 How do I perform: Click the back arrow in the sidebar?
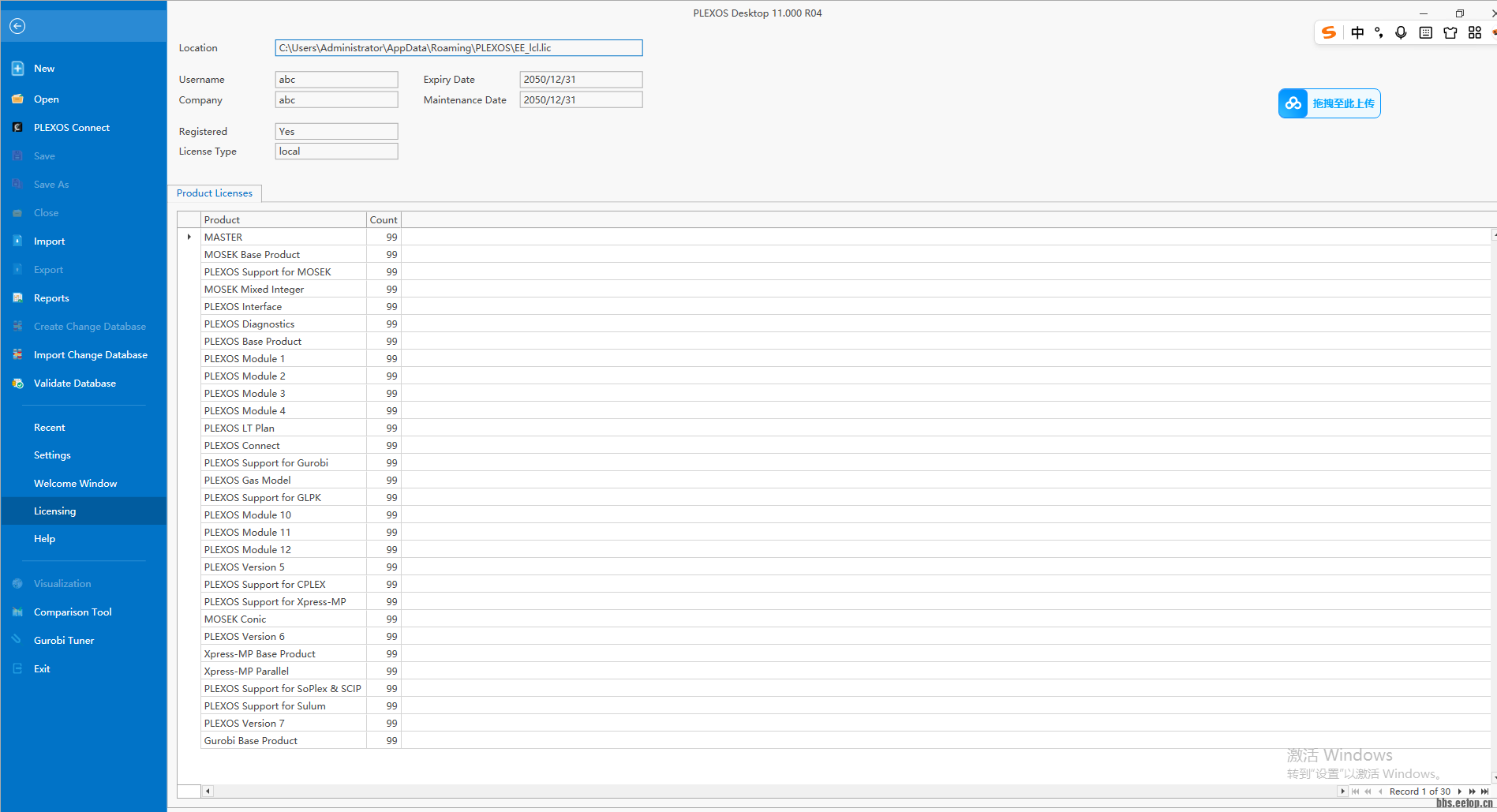point(17,26)
